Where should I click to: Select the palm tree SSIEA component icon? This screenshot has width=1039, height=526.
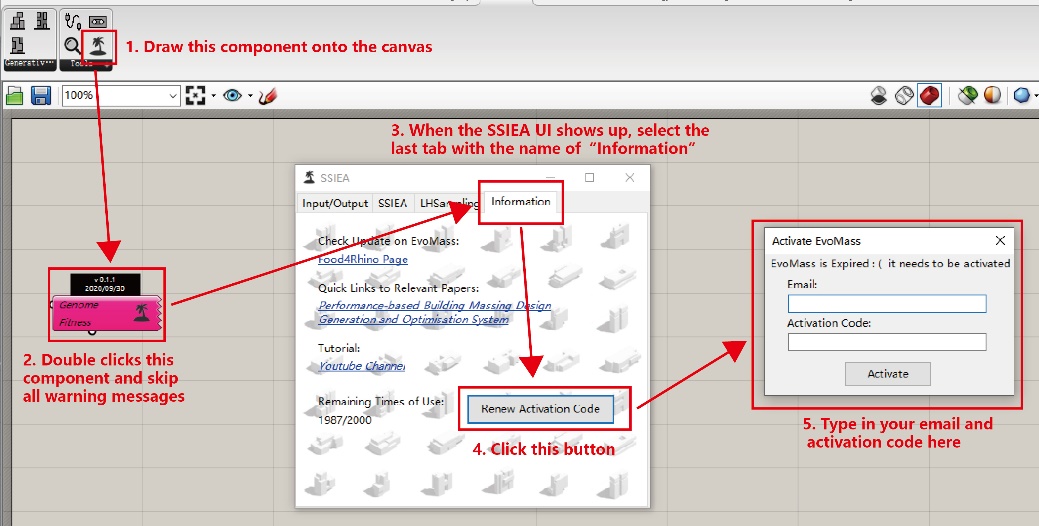(99, 46)
